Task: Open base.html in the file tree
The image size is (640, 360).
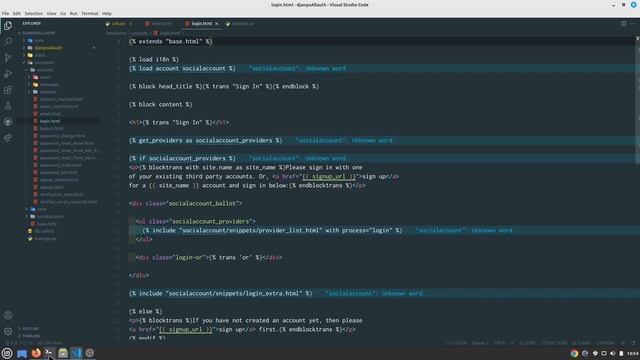Action: click(47, 224)
